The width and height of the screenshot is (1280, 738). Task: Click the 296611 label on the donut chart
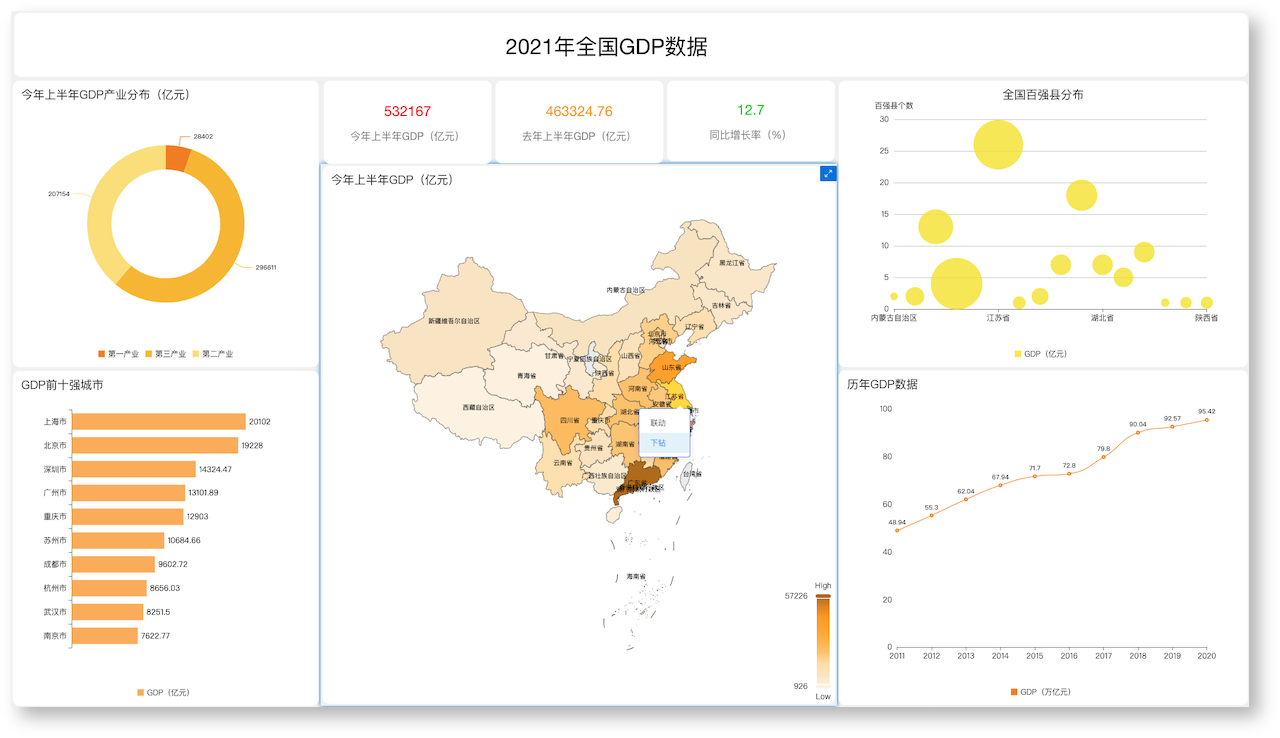[x=265, y=268]
